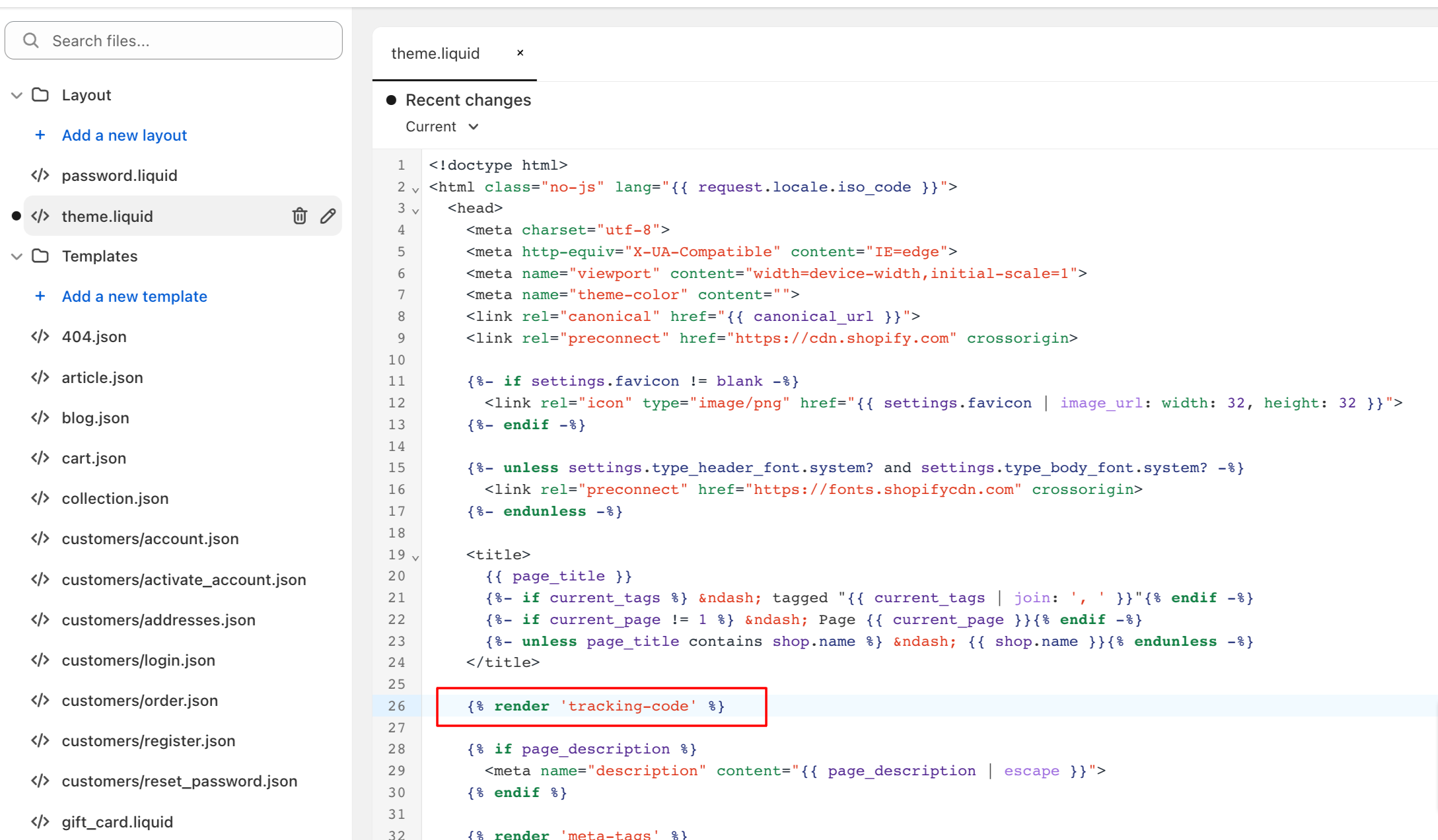
Task: Click the Templates folder icon
Action: click(40, 256)
